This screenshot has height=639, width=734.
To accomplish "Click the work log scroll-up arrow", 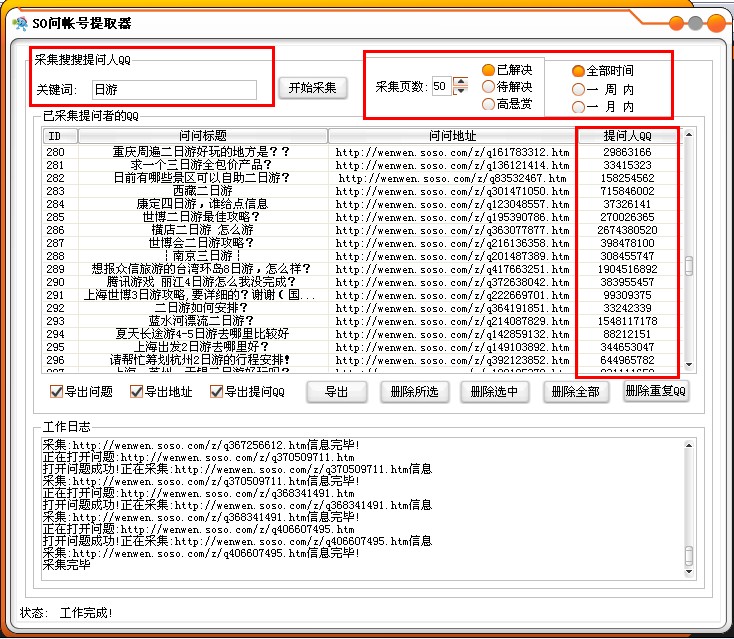I will tap(689, 445).
